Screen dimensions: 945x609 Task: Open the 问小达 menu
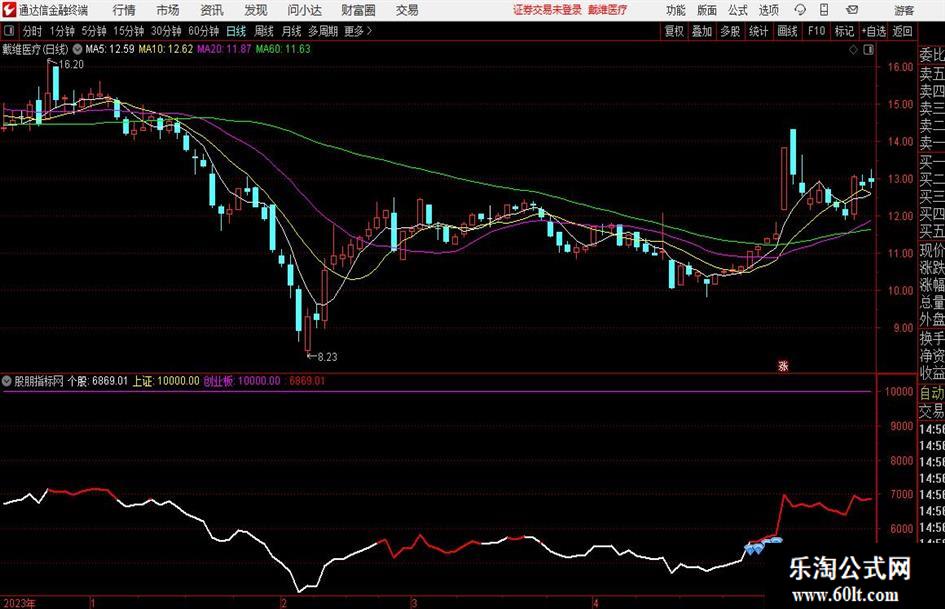tap(304, 10)
